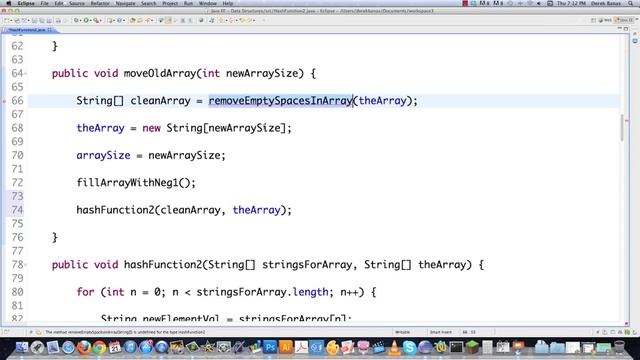Open Finder from the dock
Screen dimensions: 640x360
coord(22,347)
